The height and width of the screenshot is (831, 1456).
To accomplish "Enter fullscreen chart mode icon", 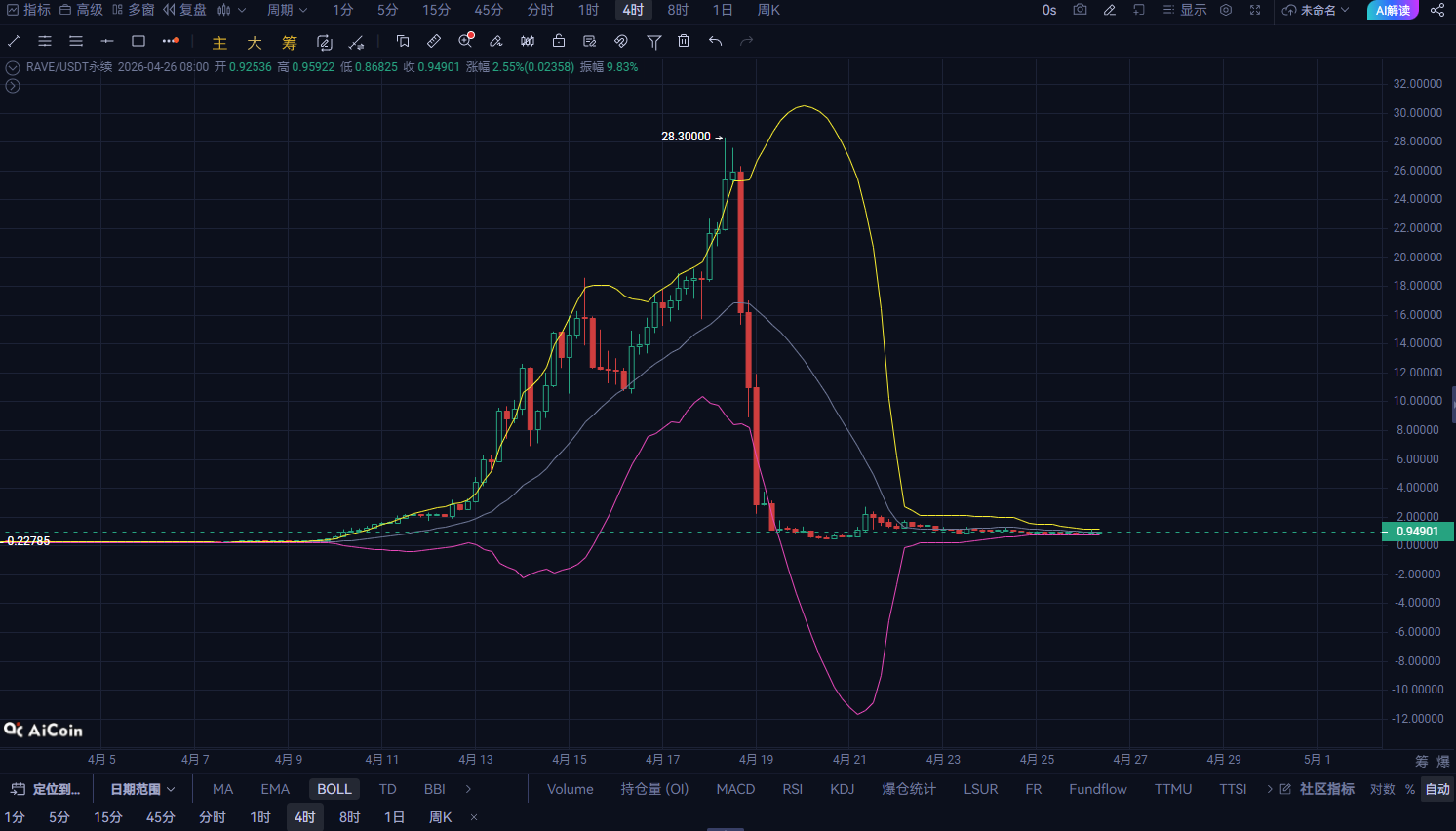I will tap(1255, 10).
